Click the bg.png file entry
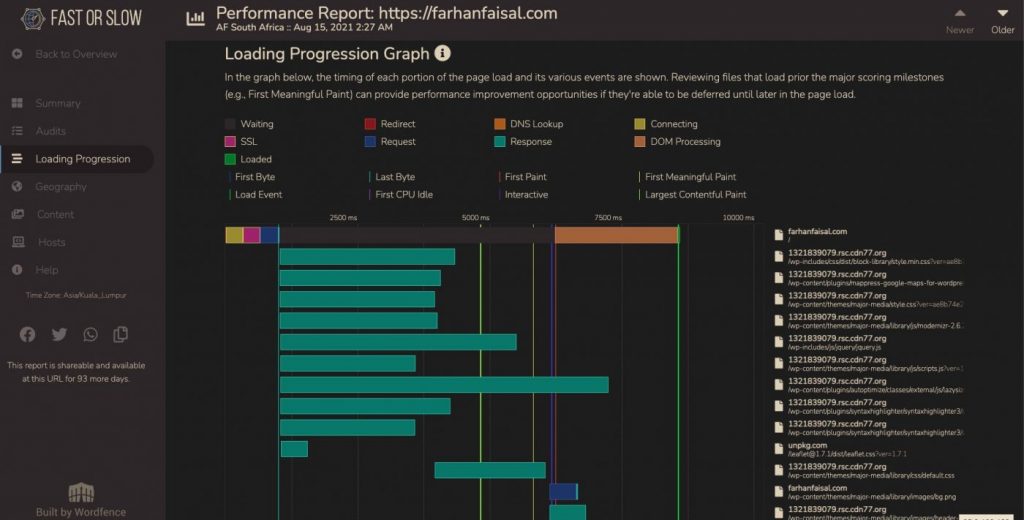The height and width of the screenshot is (520, 1024). (x=872, y=492)
